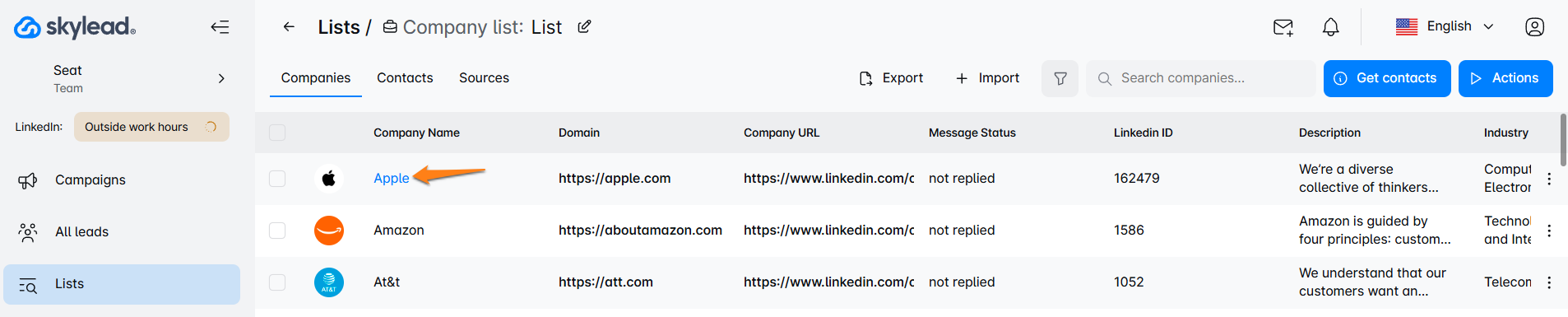1568x317 pixels.
Task: Switch to the Sources tab
Action: click(484, 78)
